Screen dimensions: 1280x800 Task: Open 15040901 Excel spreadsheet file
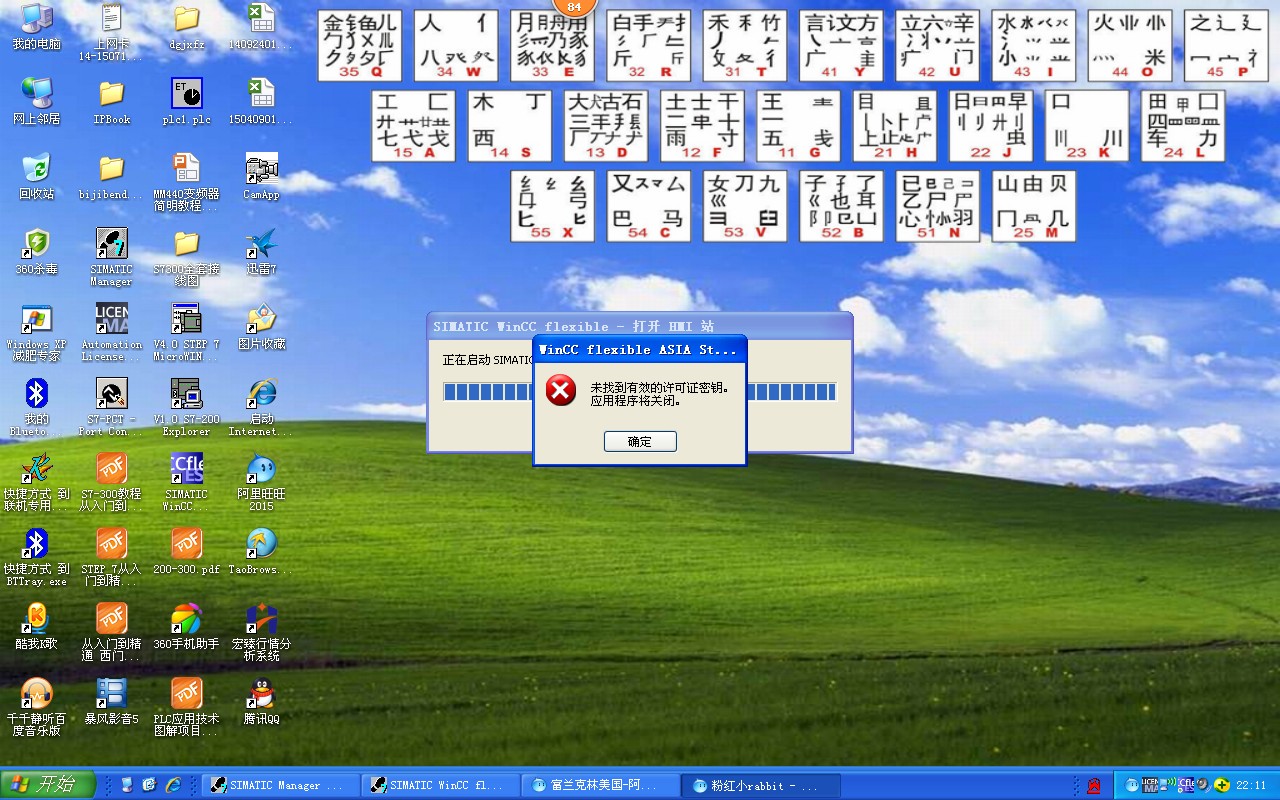pos(261,102)
